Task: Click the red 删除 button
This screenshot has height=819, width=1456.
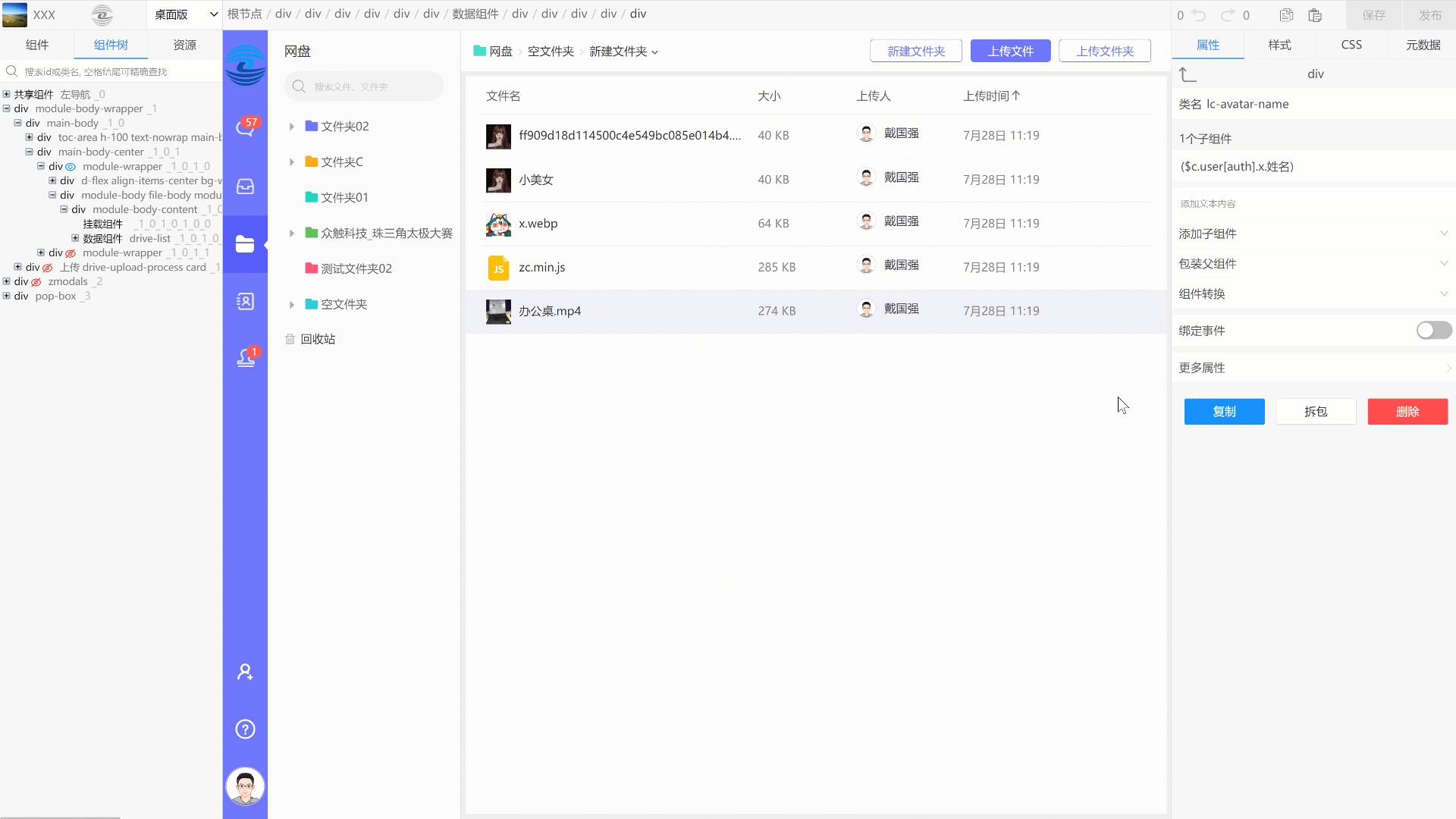Action: [1407, 412]
